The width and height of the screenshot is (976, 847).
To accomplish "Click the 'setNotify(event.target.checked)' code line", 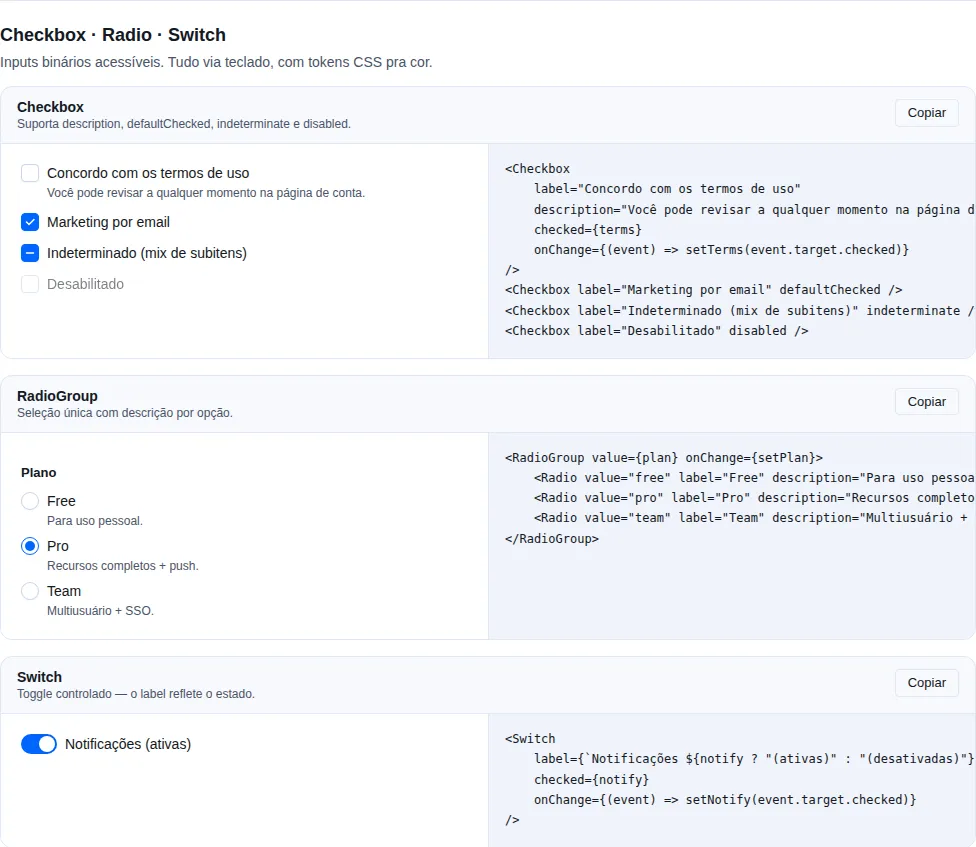I will tap(725, 799).
